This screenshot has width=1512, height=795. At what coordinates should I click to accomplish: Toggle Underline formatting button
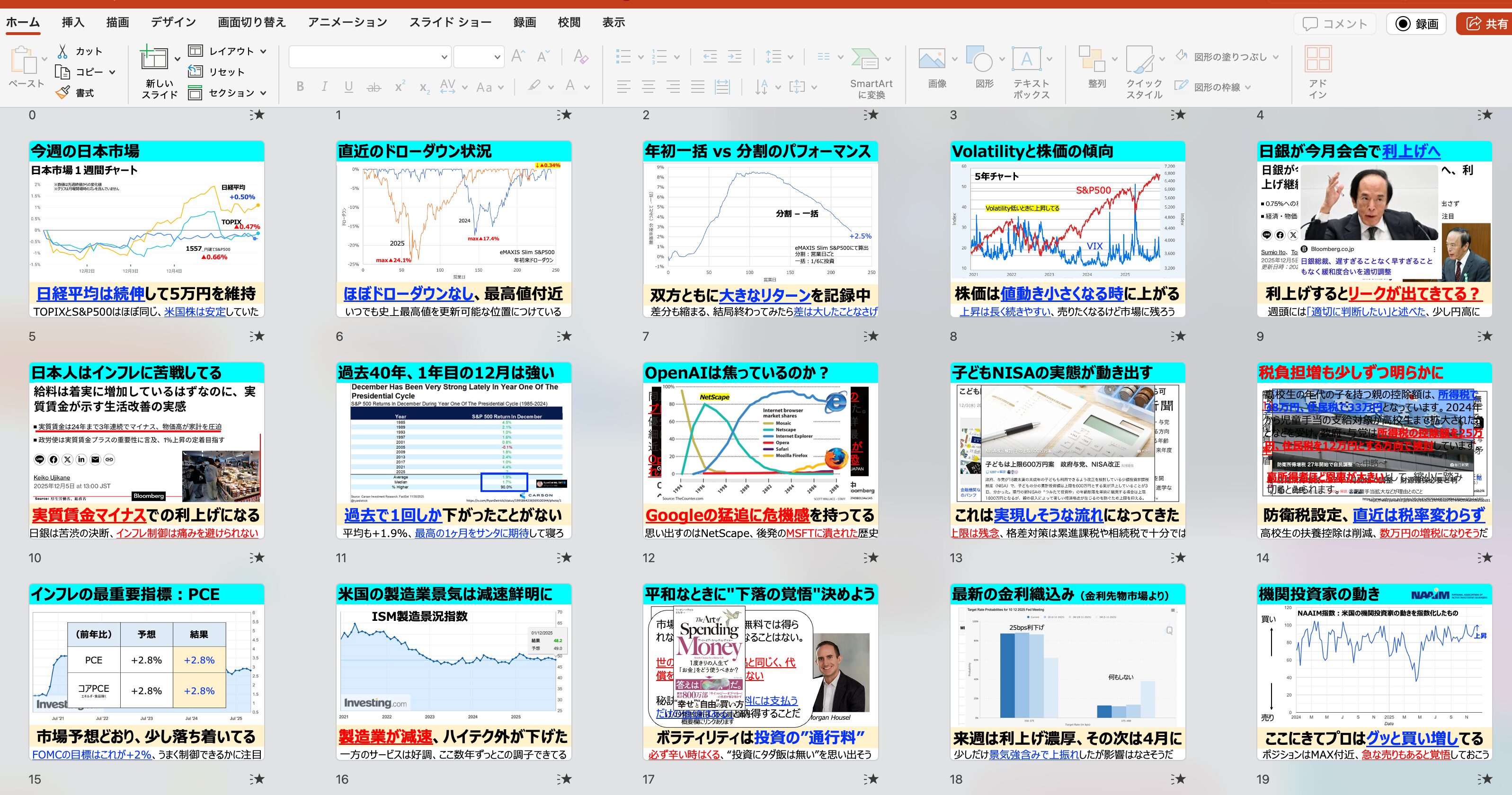click(349, 87)
